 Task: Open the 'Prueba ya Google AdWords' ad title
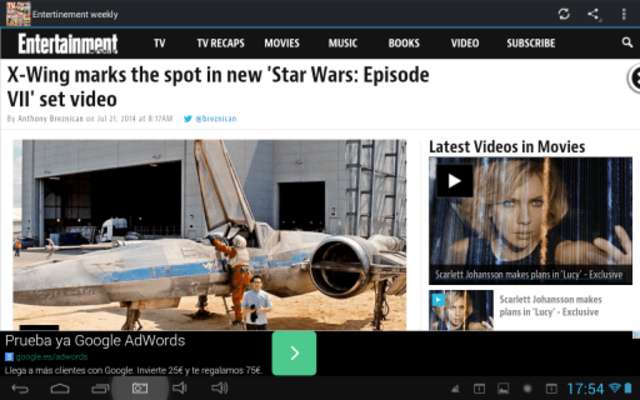point(95,341)
